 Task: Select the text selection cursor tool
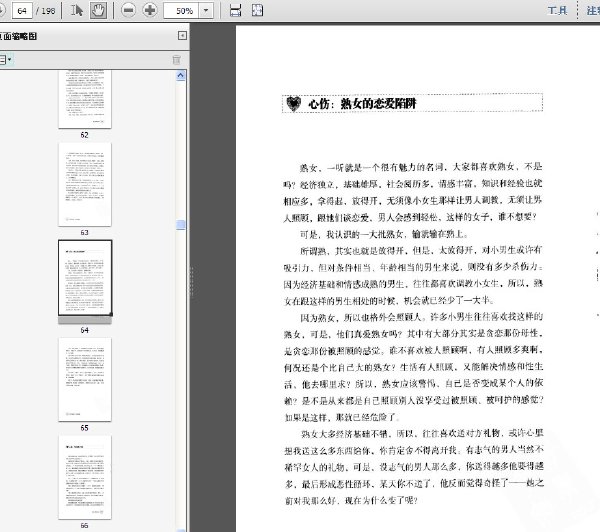pyautogui.click(x=77, y=10)
